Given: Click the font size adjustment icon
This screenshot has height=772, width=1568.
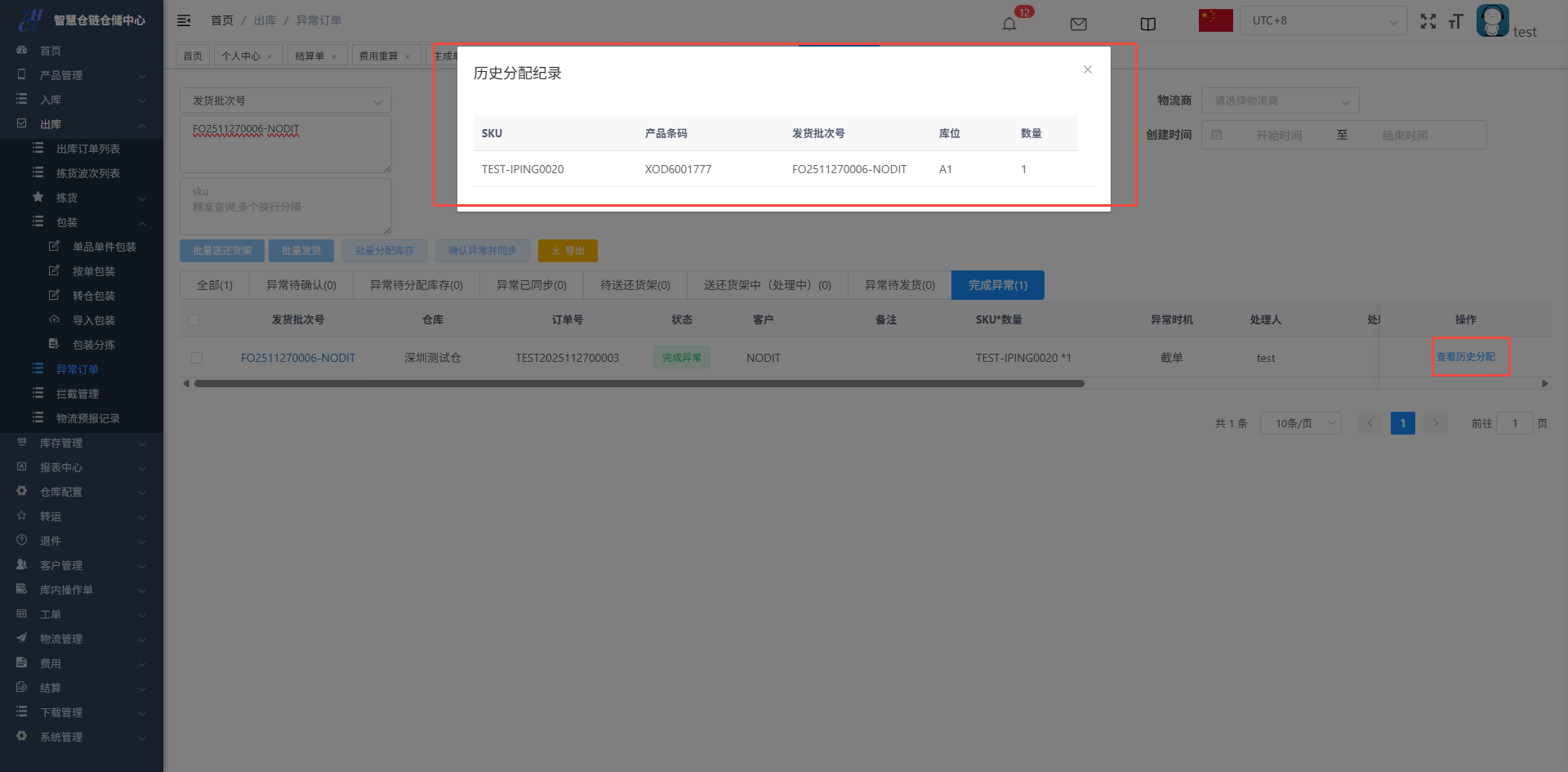Looking at the screenshot, I should [x=1455, y=22].
